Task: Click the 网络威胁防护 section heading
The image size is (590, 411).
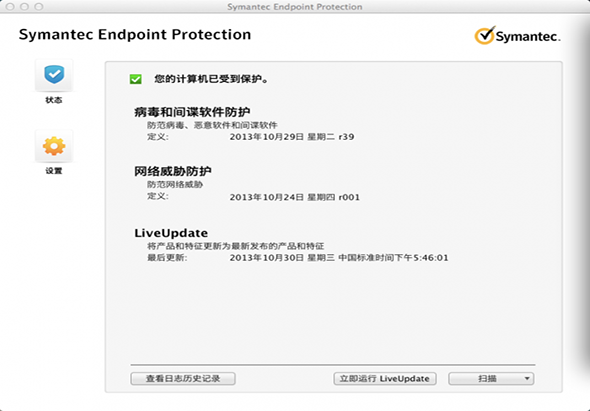Action: 173,171
